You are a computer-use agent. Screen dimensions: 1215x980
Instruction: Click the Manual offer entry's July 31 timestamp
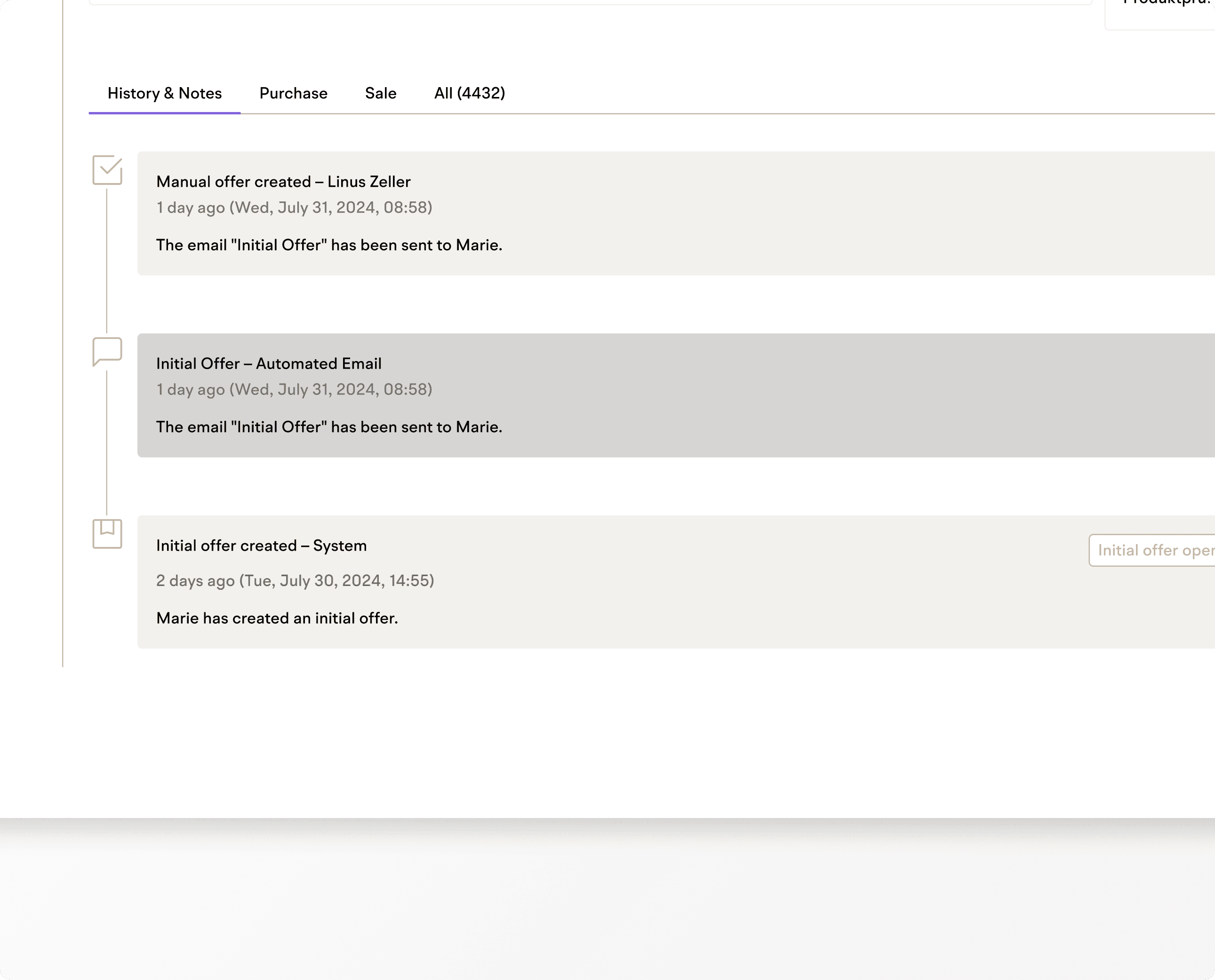point(294,208)
